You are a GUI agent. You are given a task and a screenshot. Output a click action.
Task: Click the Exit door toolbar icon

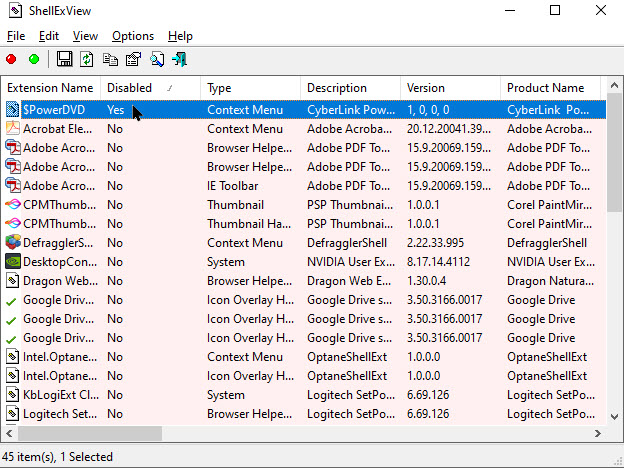point(179,59)
